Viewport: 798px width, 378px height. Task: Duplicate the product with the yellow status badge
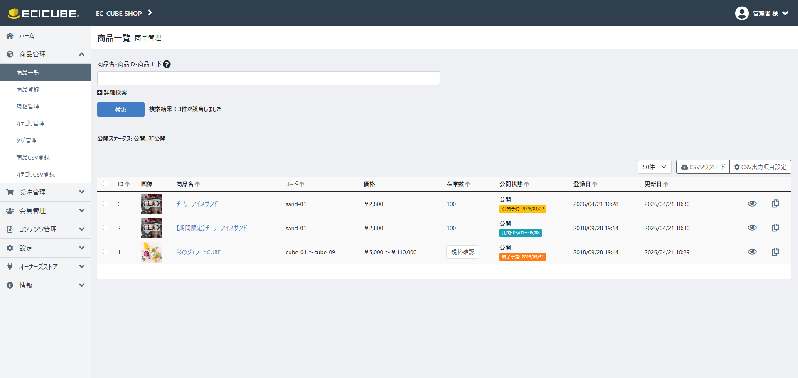[x=775, y=203]
